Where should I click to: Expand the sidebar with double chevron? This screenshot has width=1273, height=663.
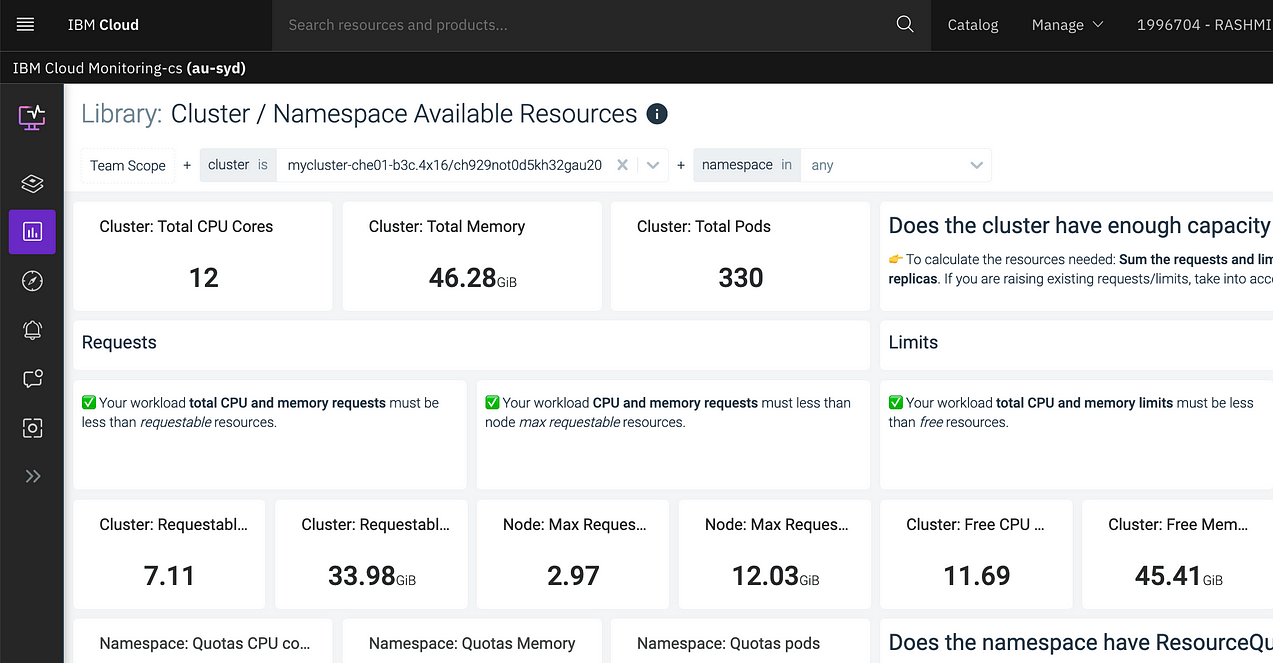coord(32,476)
